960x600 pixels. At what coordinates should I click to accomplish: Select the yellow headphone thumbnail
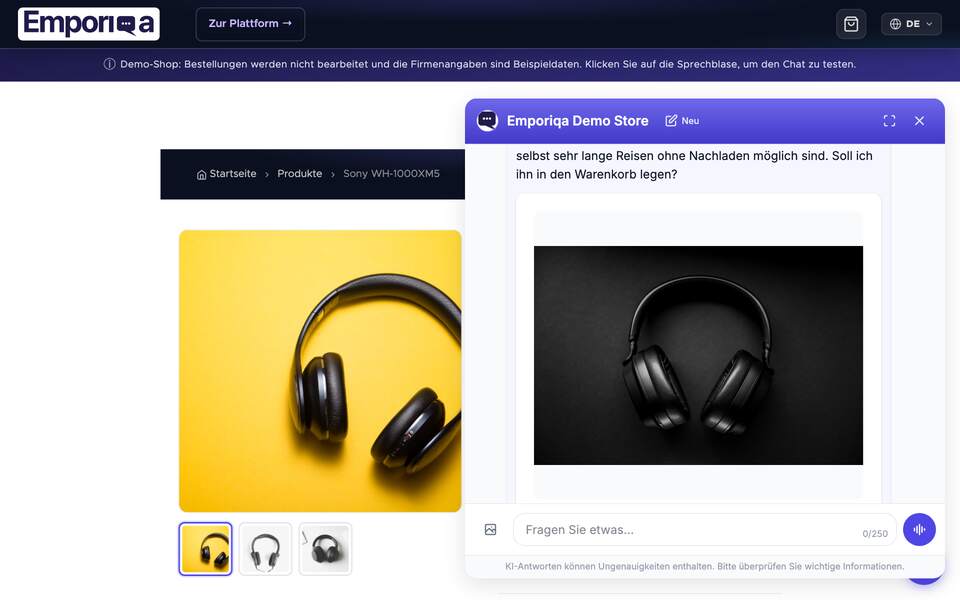tap(206, 549)
